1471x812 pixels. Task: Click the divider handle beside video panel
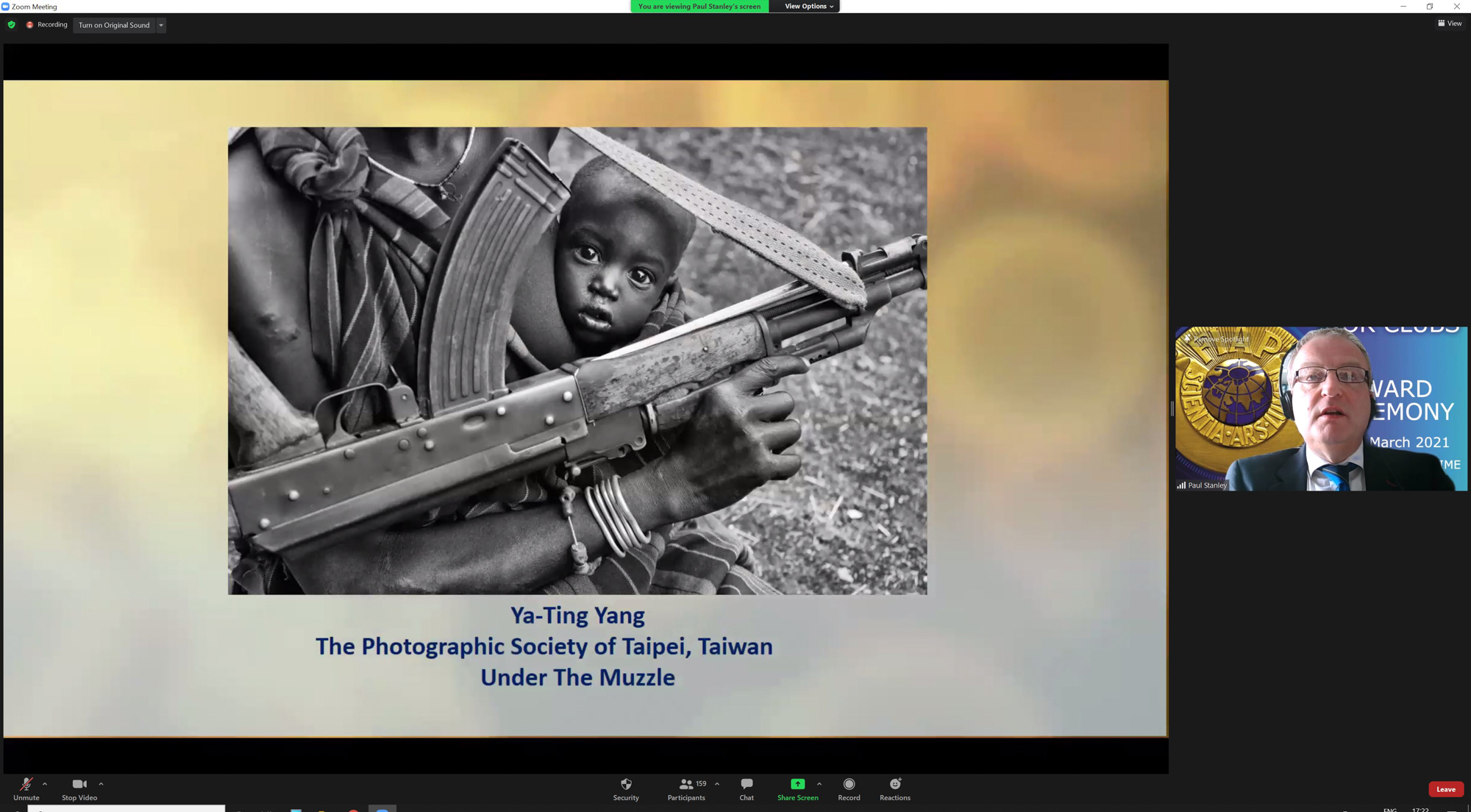click(x=1172, y=409)
